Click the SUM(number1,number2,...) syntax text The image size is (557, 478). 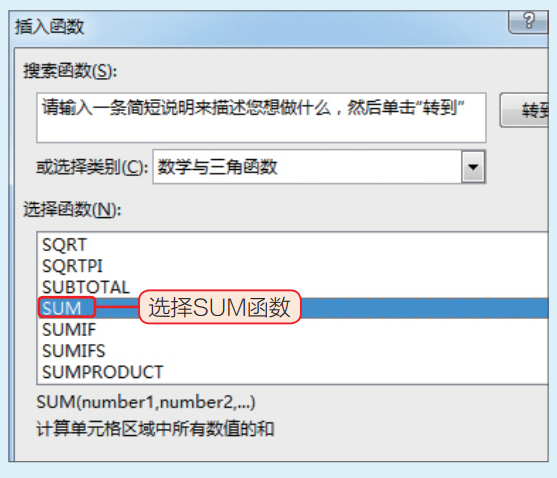pyautogui.click(x=146, y=402)
